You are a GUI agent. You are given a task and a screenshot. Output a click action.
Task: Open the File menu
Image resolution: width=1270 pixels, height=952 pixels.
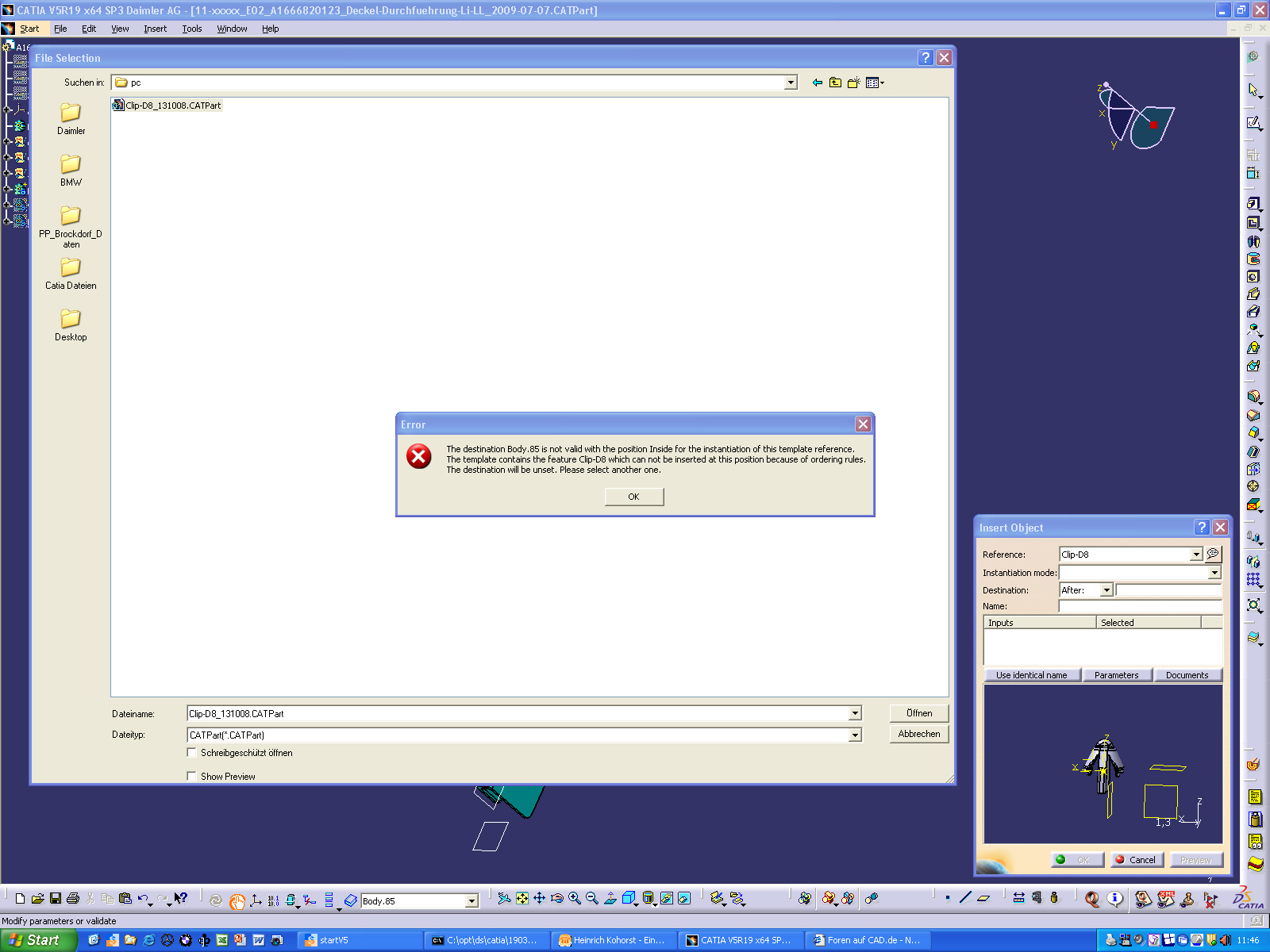pyautogui.click(x=60, y=29)
